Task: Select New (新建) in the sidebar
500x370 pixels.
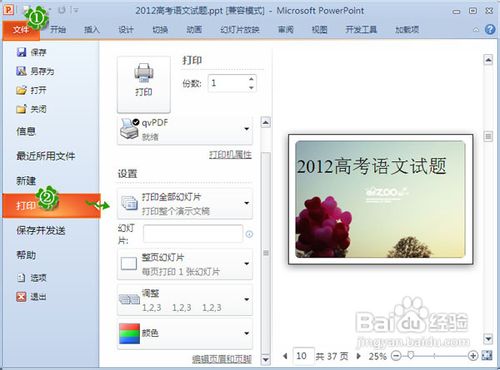Action: pos(26,181)
